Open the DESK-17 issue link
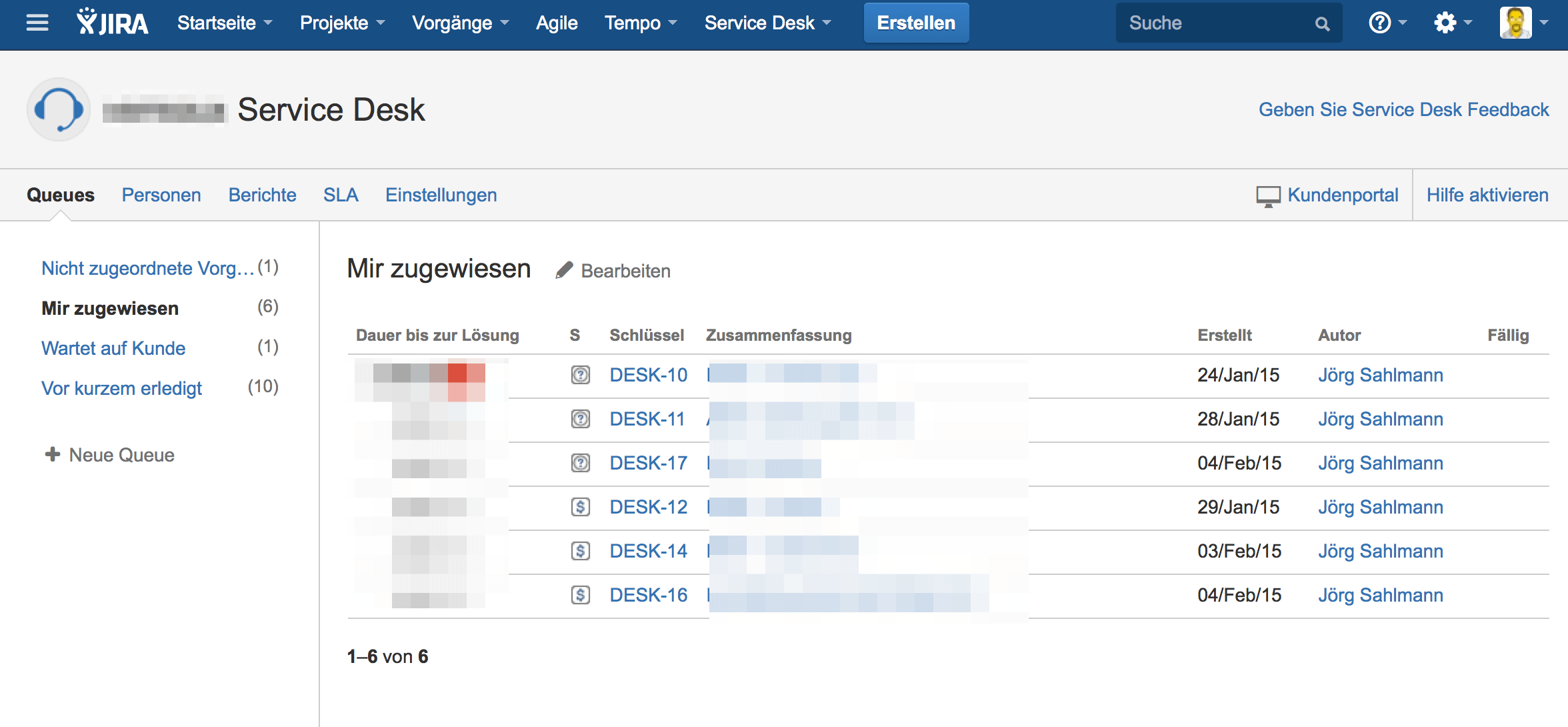Viewport: 1568px width, 727px height. [648, 464]
